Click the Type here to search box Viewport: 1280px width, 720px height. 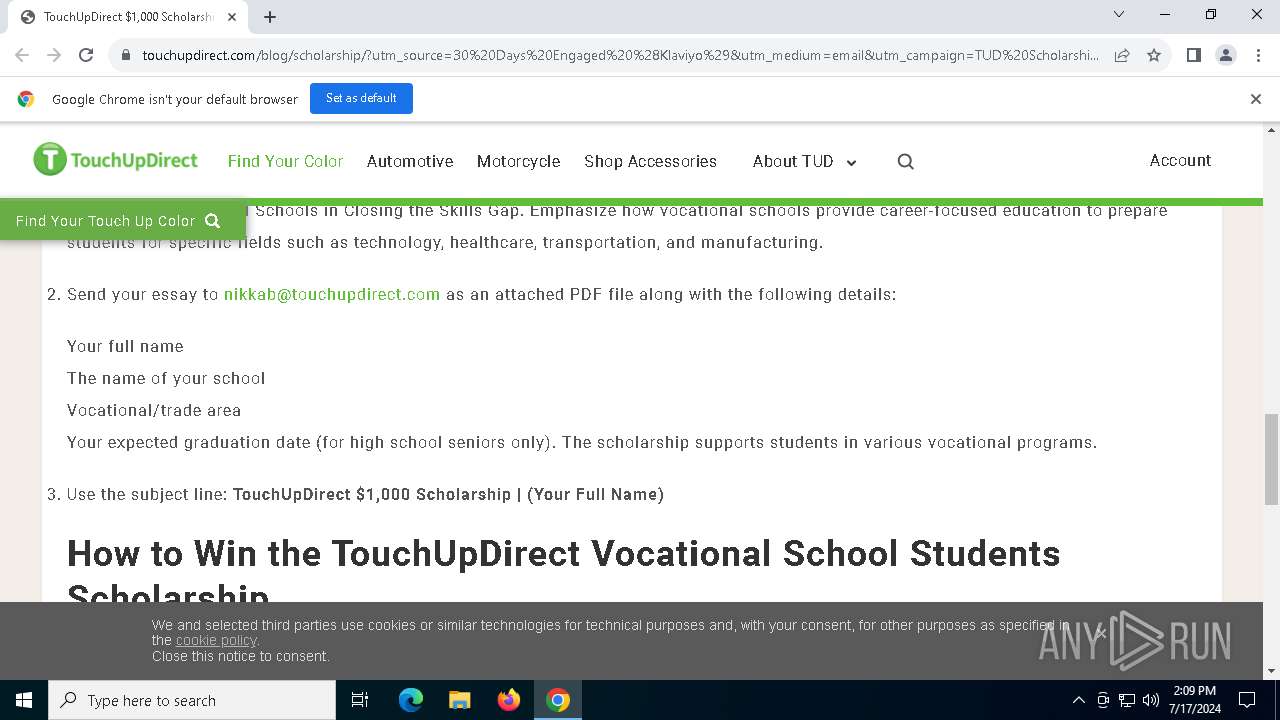[x=192, y=700]
